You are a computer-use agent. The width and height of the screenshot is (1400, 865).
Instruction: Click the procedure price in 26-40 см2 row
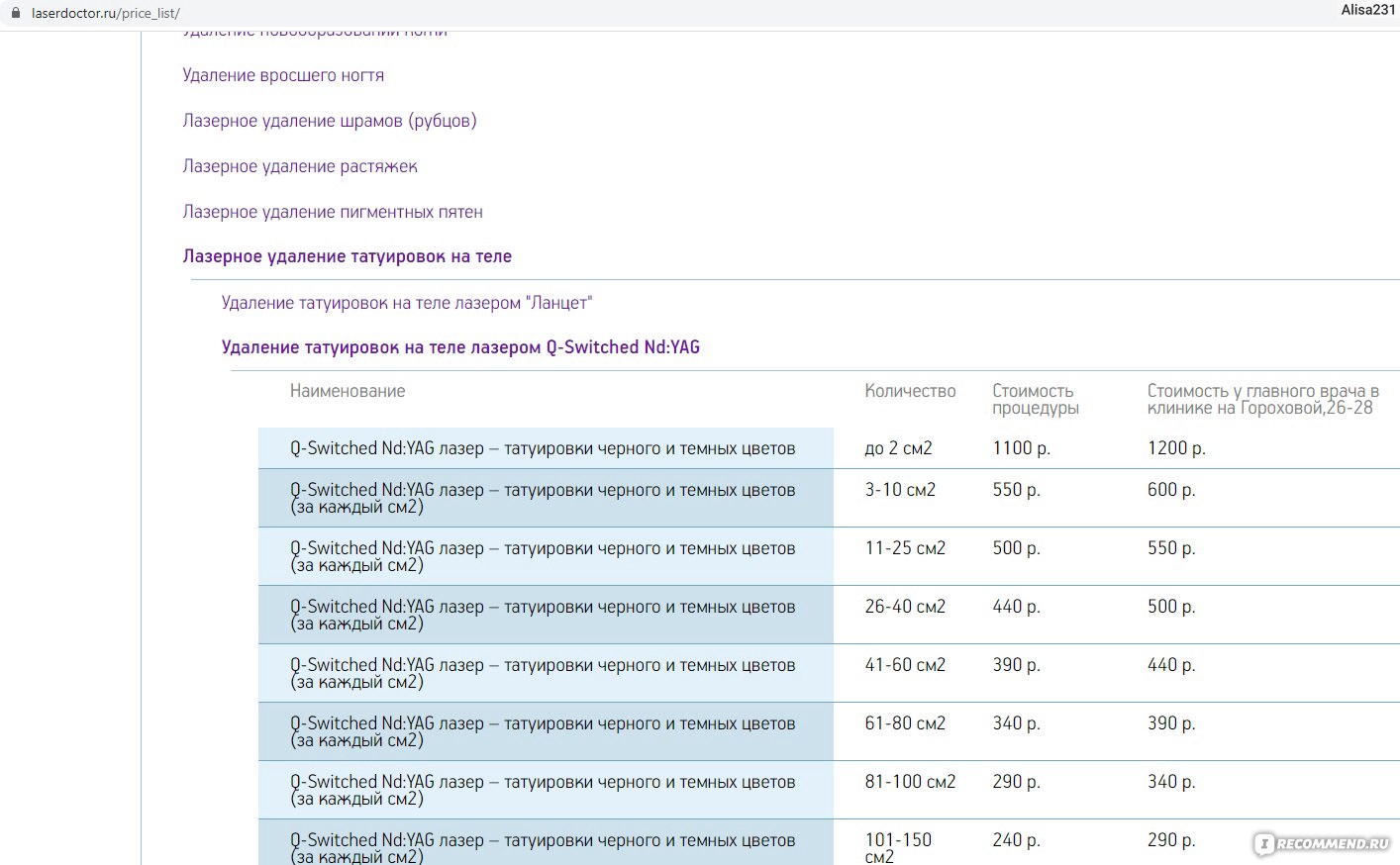(1016, 607)
